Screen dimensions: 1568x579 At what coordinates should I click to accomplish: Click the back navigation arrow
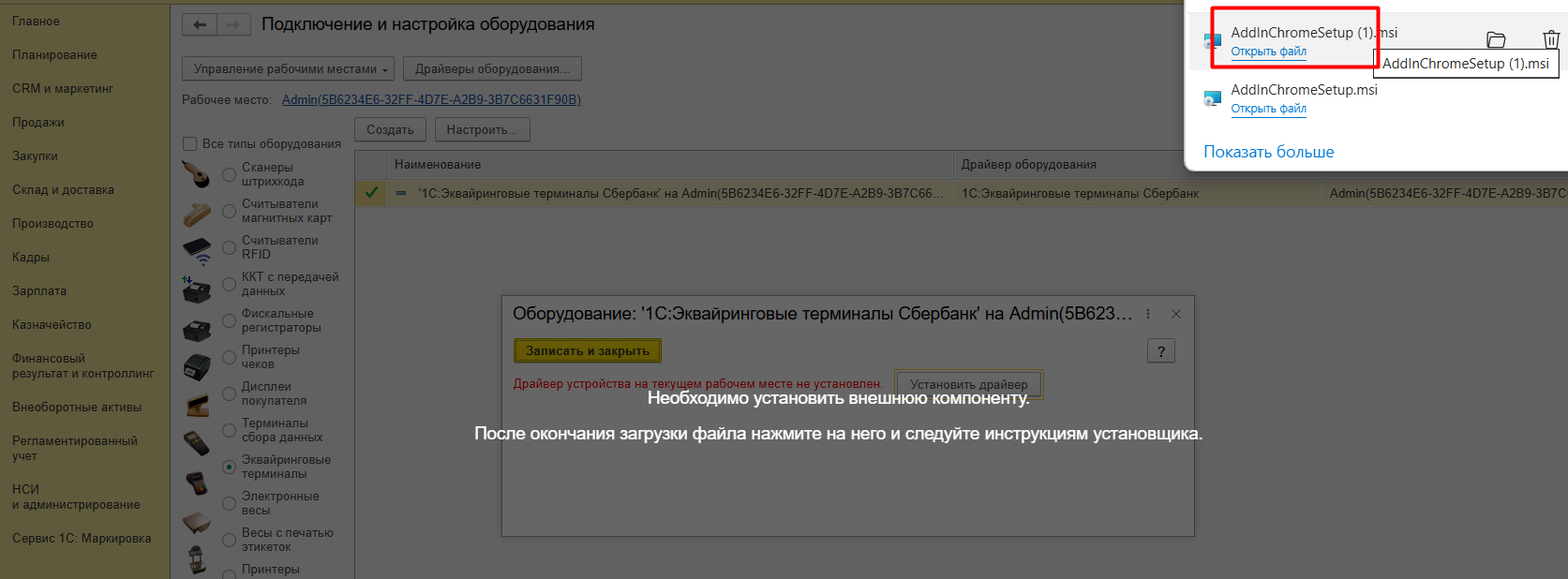[199, 25]
